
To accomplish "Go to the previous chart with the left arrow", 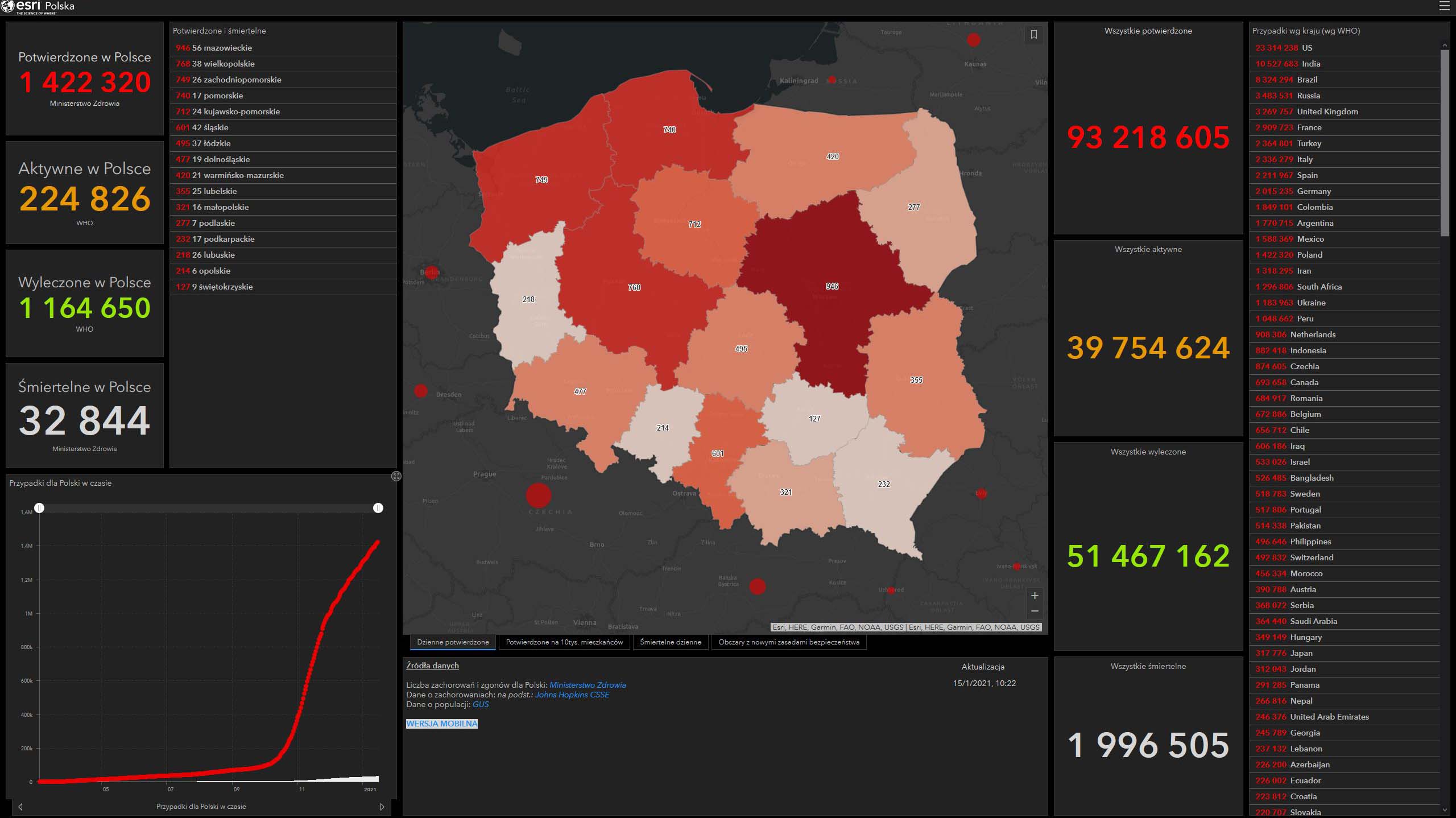I will click(x=20, y=807).
